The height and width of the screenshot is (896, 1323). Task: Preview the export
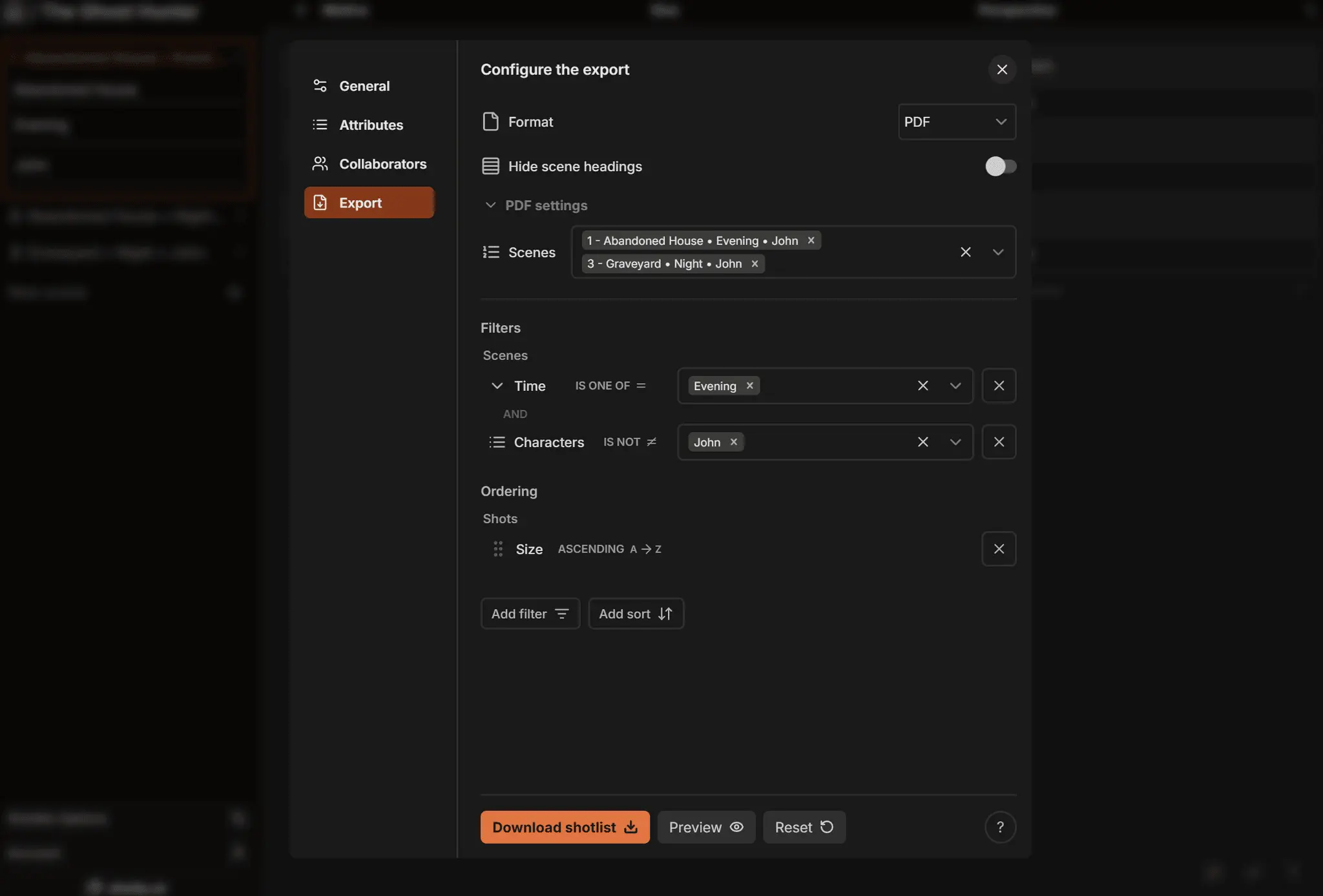click(x=707, y=828)
